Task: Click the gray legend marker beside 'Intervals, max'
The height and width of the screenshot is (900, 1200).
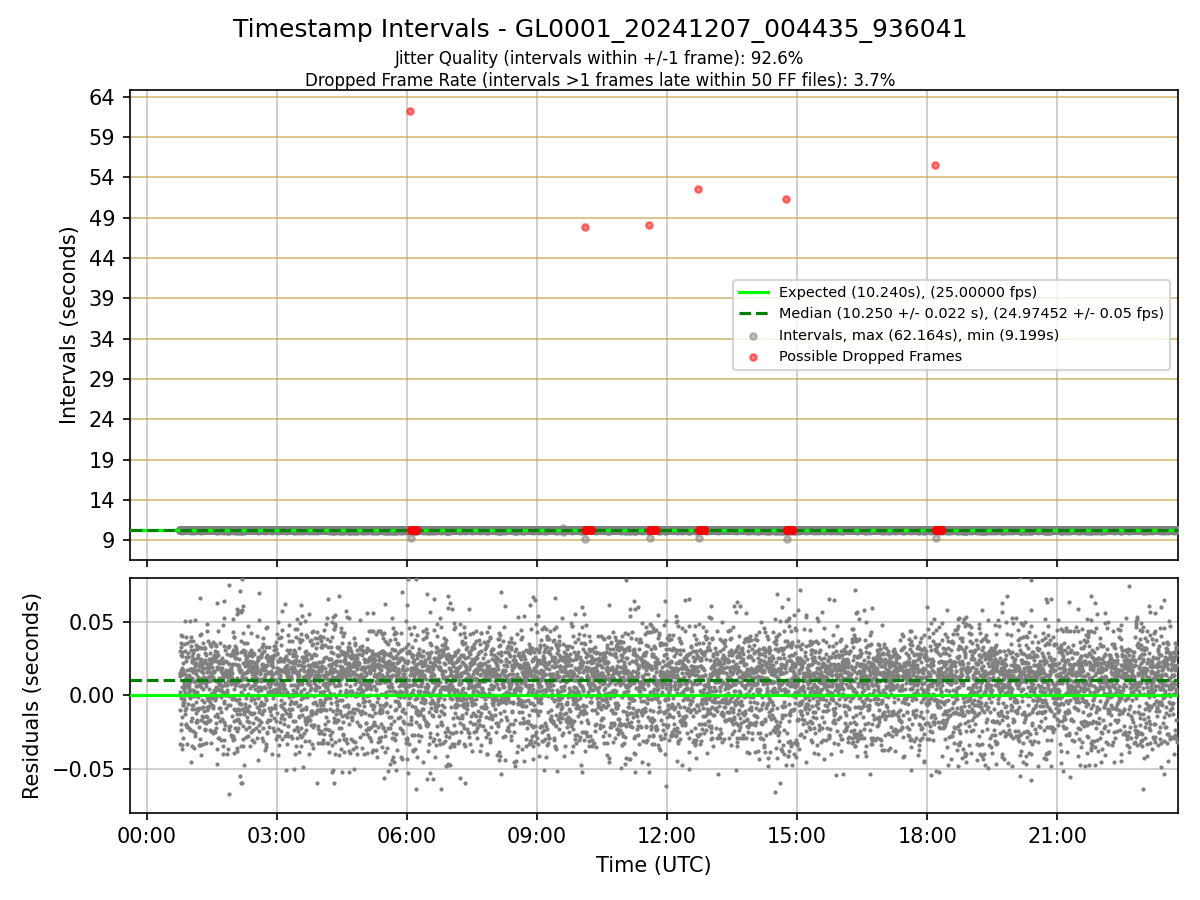Action: pyautogui.click(x=753, y=335)
